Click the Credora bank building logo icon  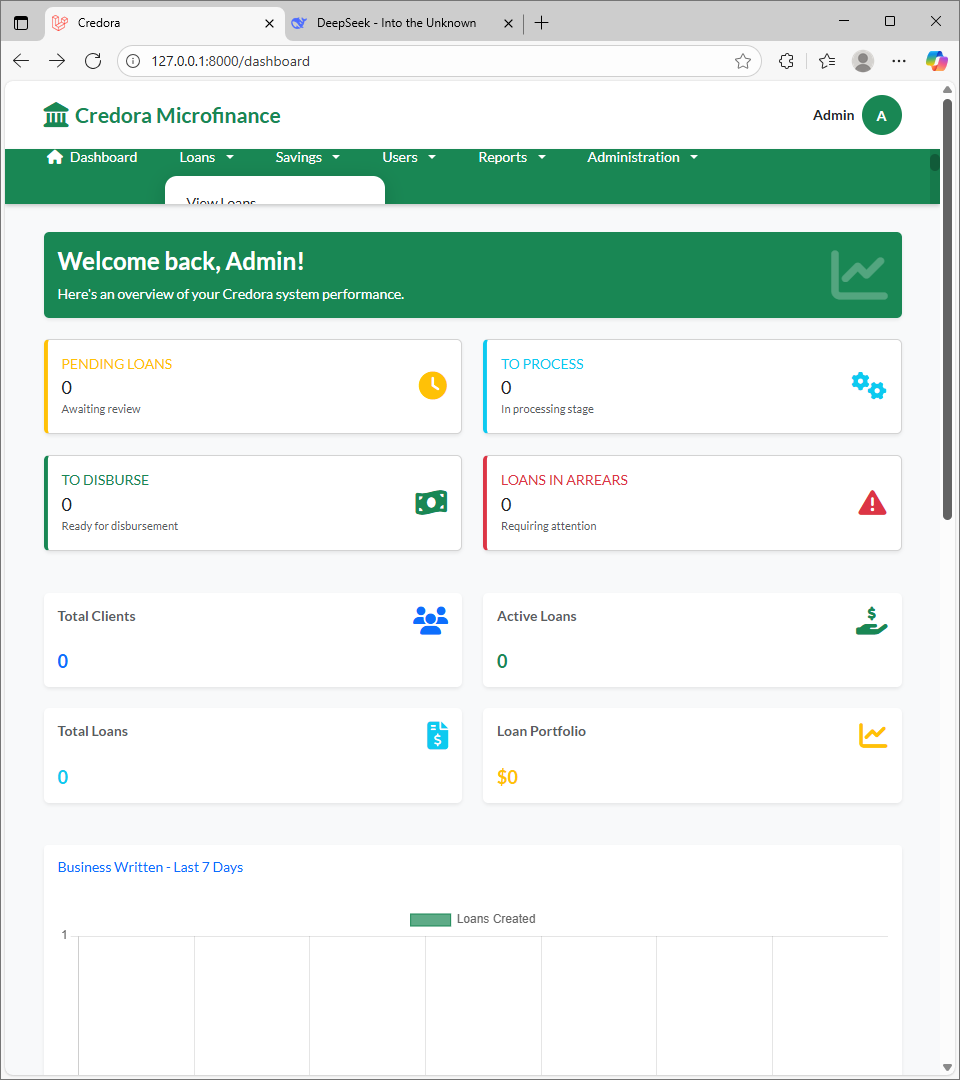tap(56, 115)
